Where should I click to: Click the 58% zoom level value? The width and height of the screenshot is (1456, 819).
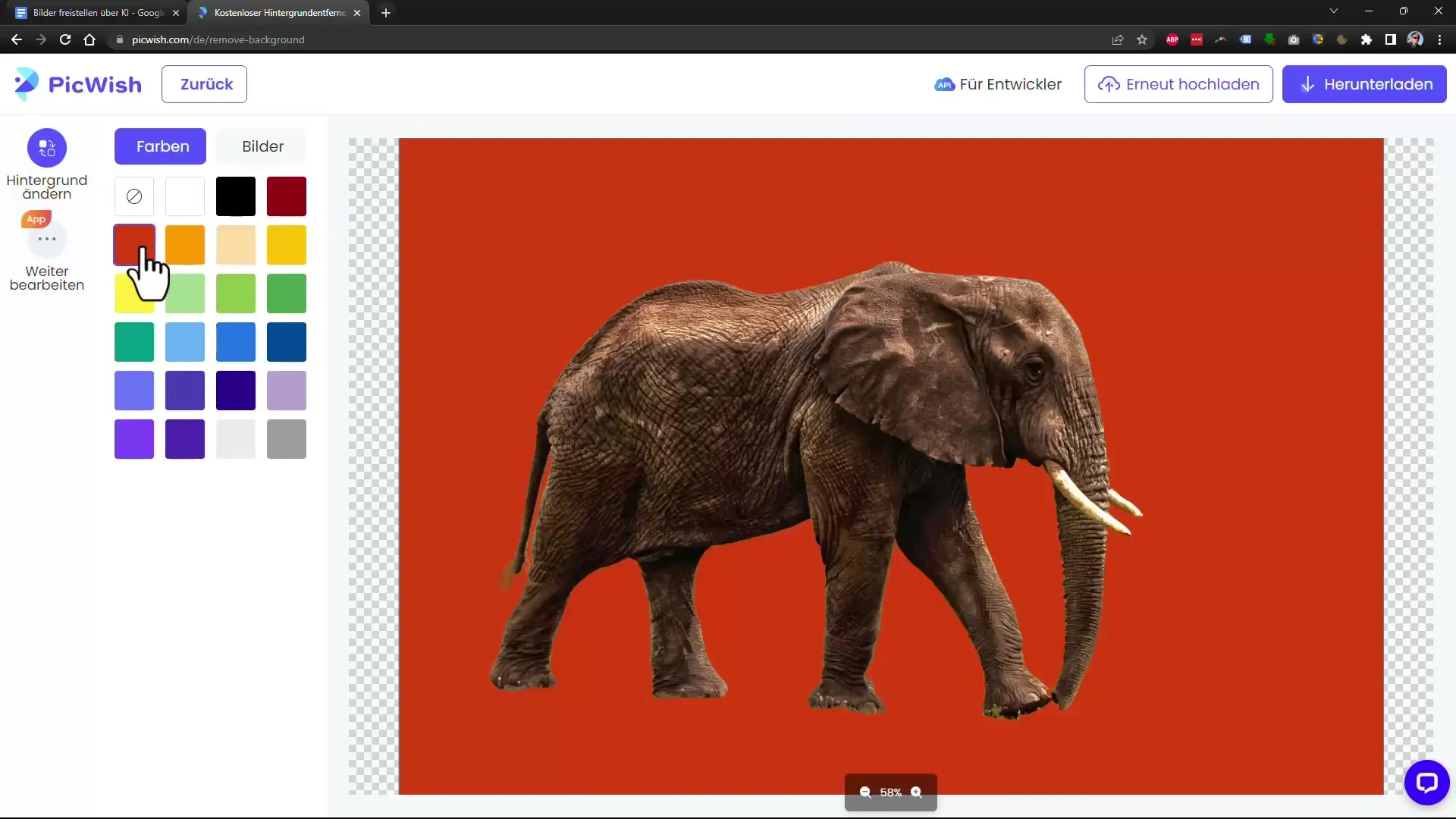click(890, 792)
